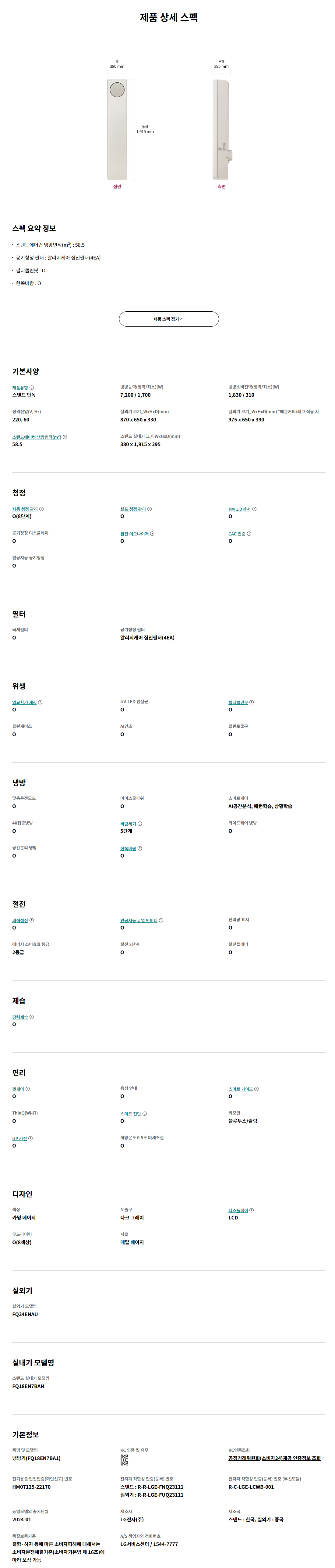Click info icon next to 제품유형
The image size is (335, 1568).
tap(32, 388)
